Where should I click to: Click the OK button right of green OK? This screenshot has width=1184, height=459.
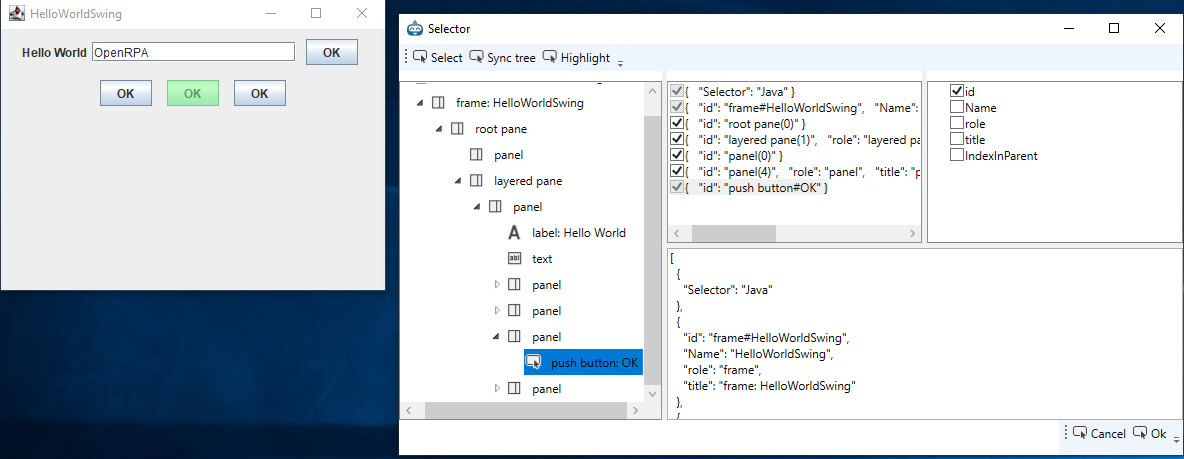coord(260,94)
